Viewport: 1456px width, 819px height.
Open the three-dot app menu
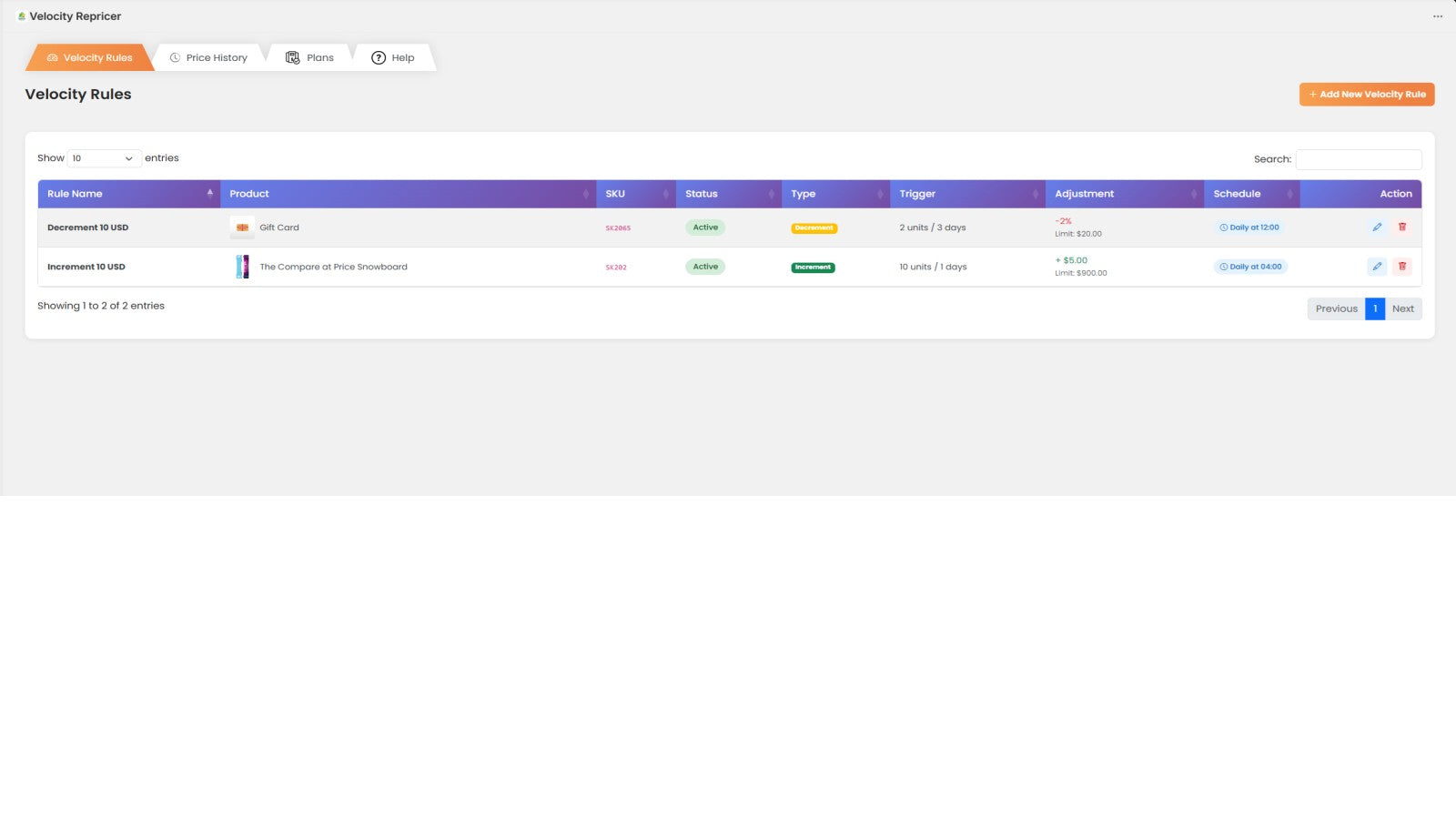pos(1438,16)
